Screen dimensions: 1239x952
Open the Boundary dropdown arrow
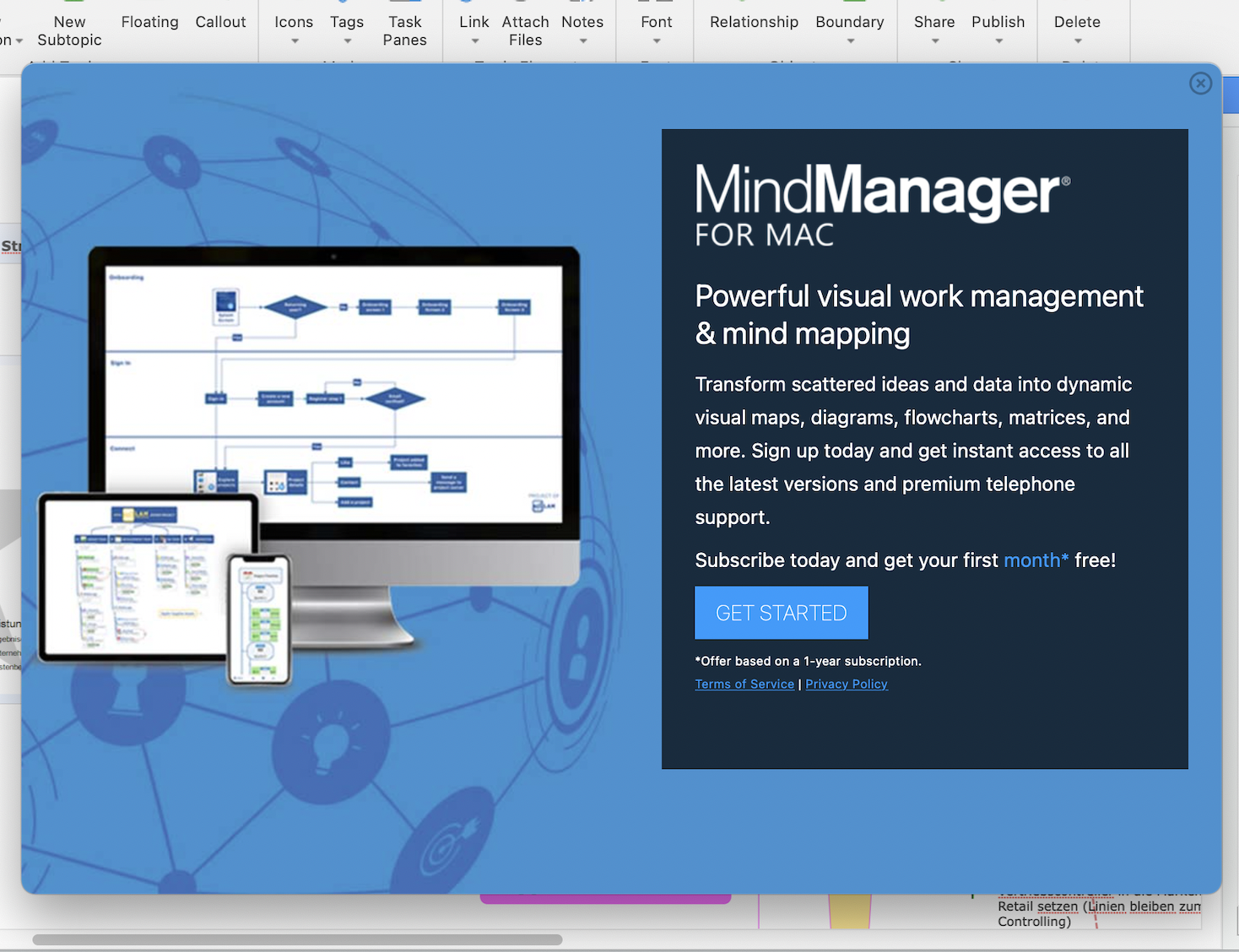[x=850, y=41]
